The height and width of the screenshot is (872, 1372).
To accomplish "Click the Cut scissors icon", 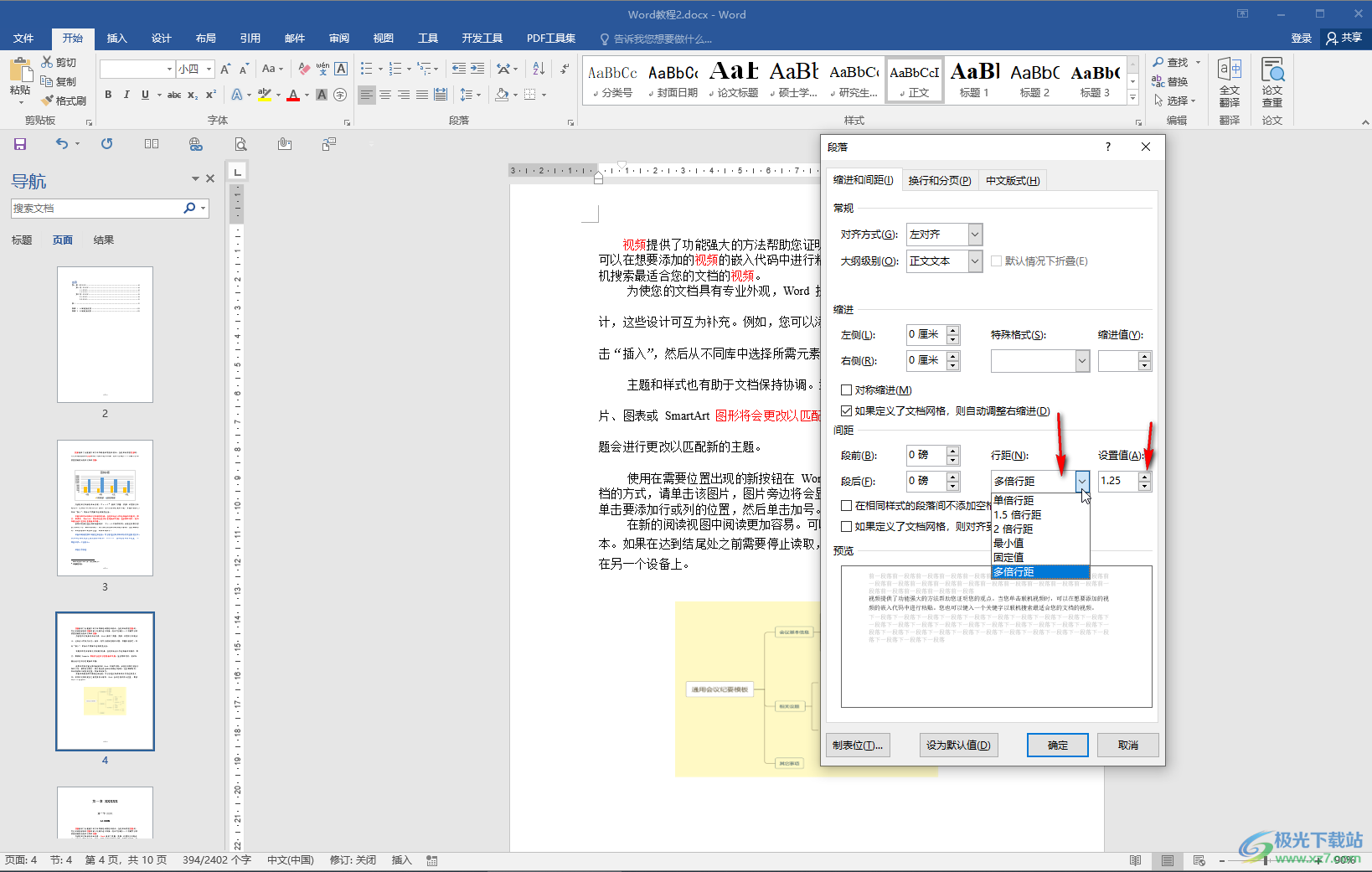I will point(47,63).
